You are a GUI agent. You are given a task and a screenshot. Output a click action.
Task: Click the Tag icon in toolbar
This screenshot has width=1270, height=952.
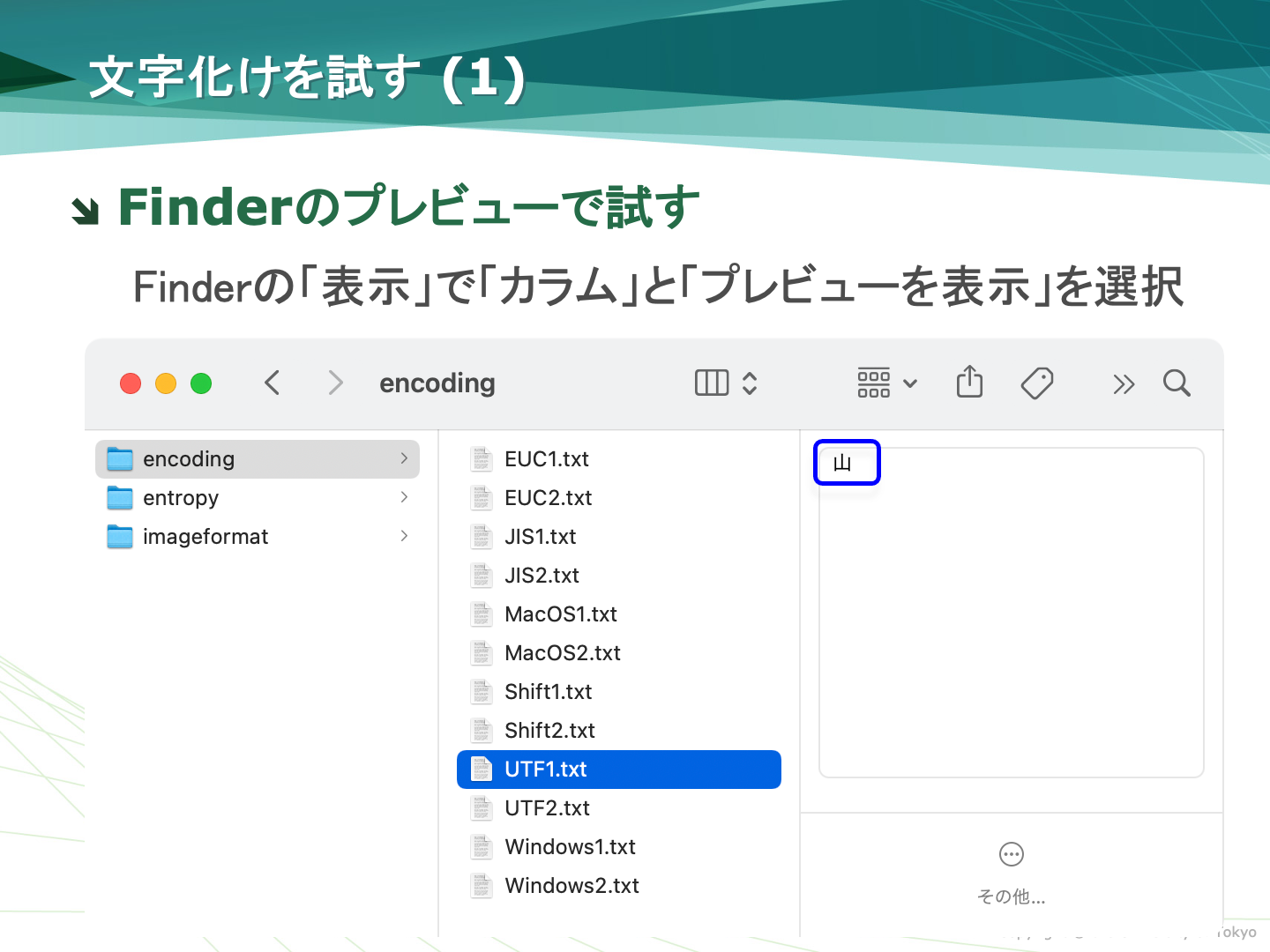(1037, 383)
